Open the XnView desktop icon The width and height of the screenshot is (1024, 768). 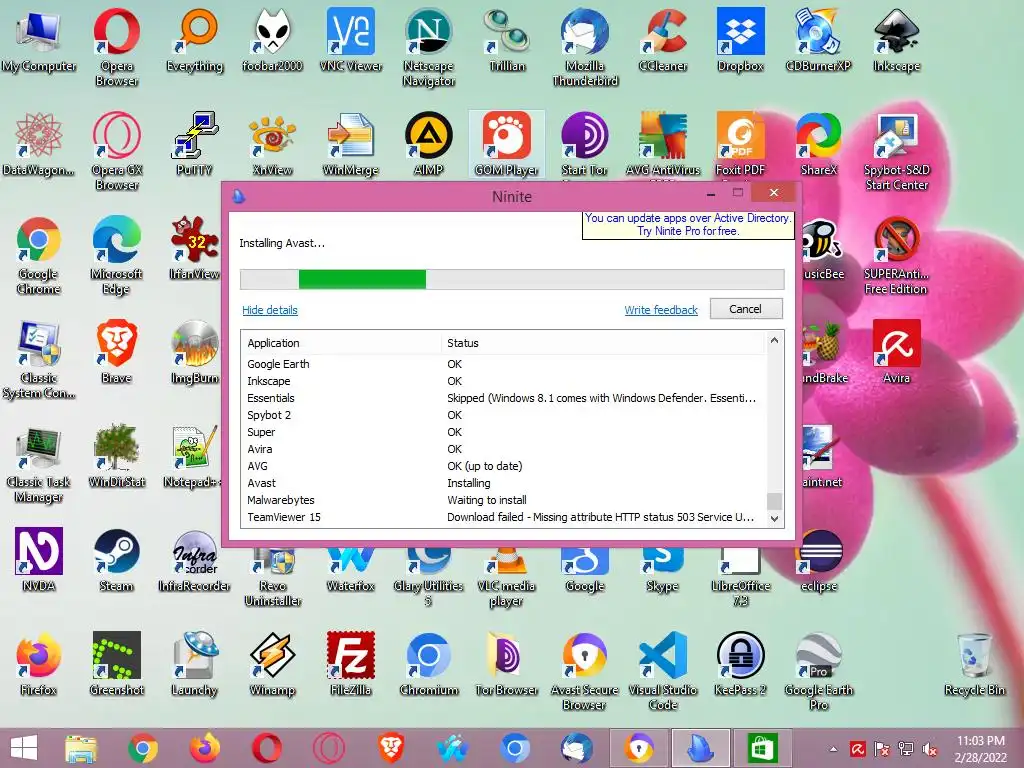coord(272,144)
